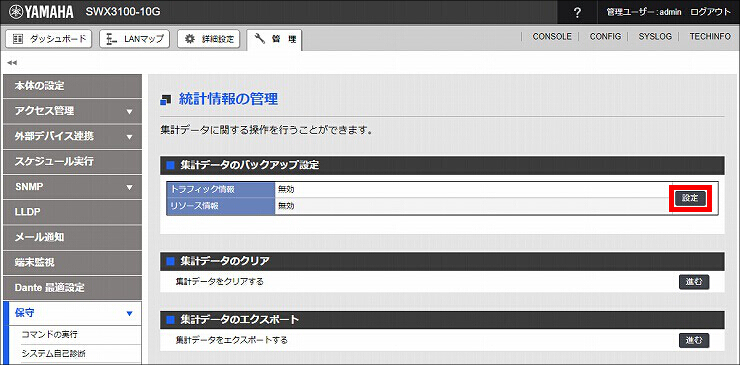Click 無効 value in トラフィック情報 row
The height and width of the screenshot is (365, 740).
[286, 189]
